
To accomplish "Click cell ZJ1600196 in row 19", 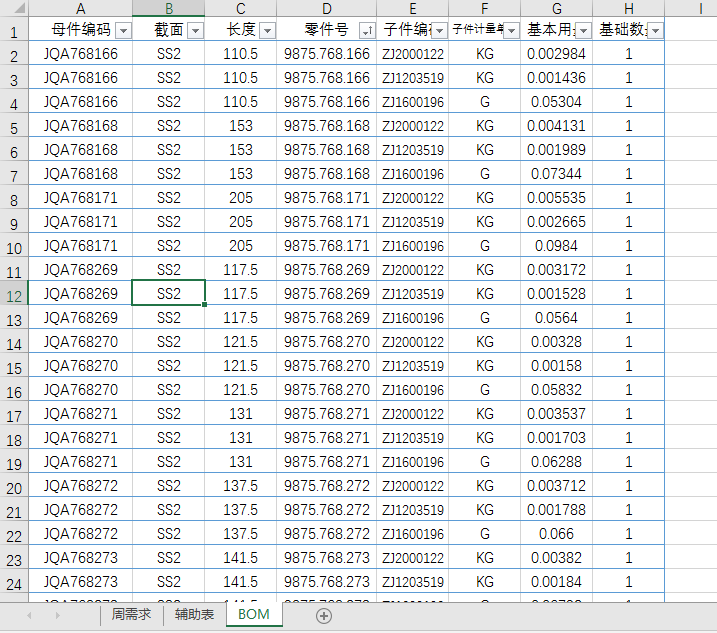I will (412, 462).
